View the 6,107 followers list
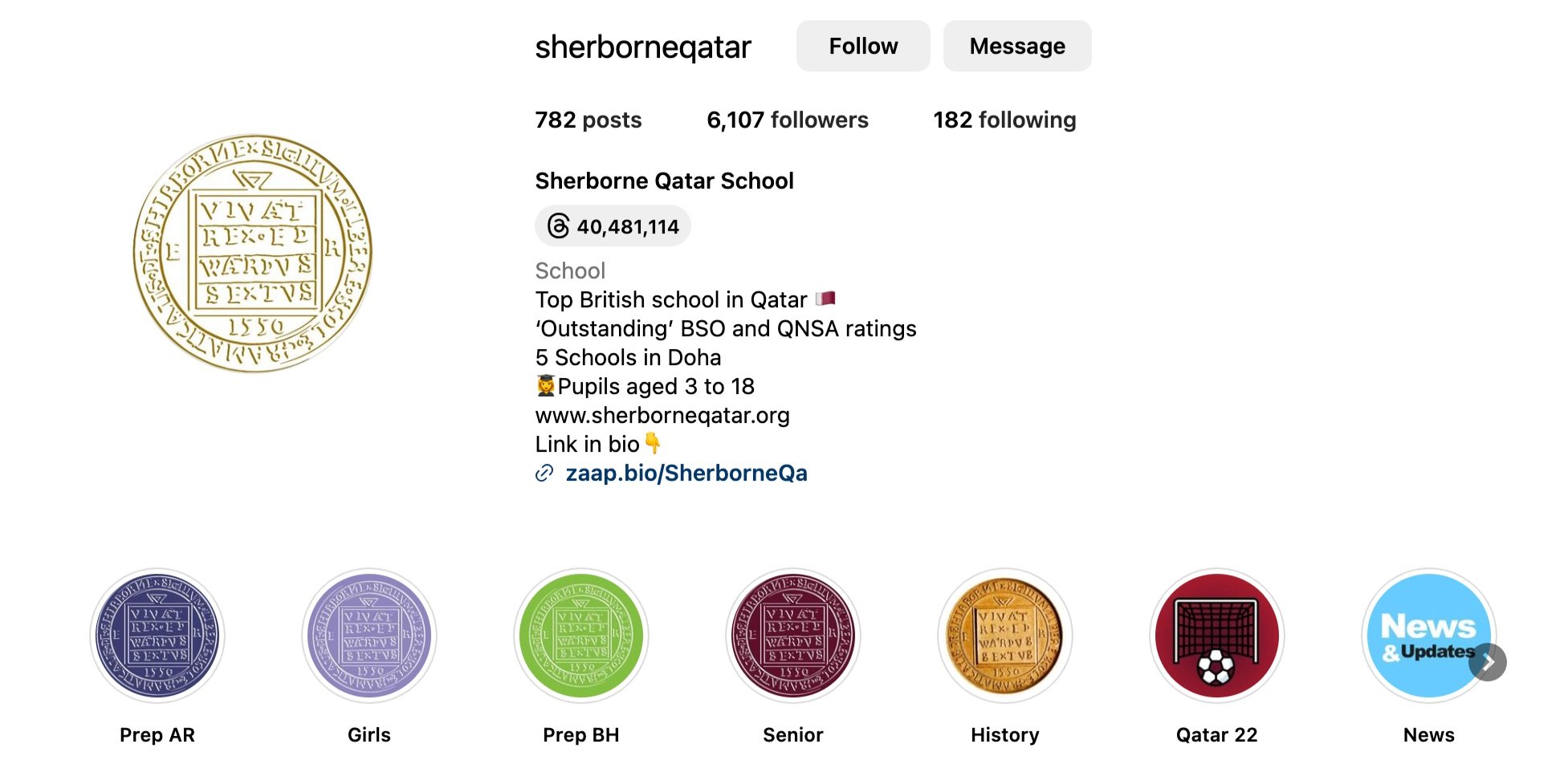 click(x=787, y=120)
